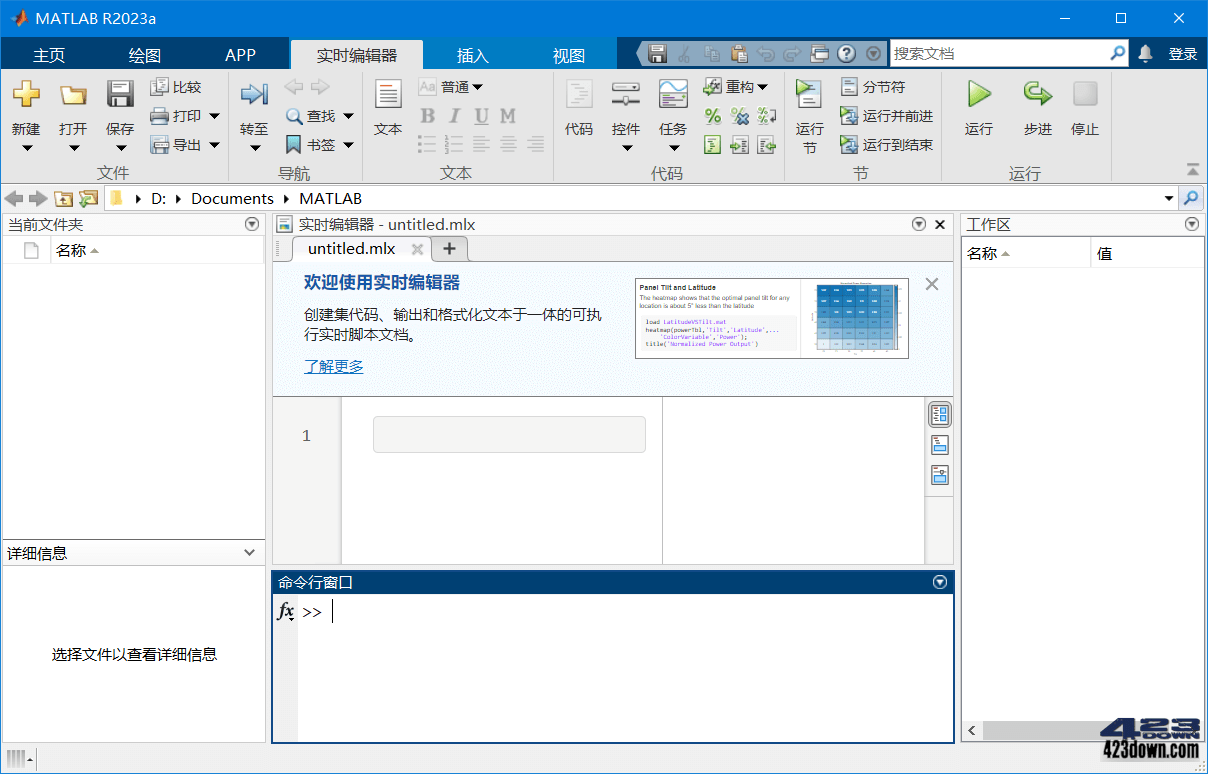Screen dimensions: 1208x774
Task: Toggle bold text formatting
Action: coord(427,116)
